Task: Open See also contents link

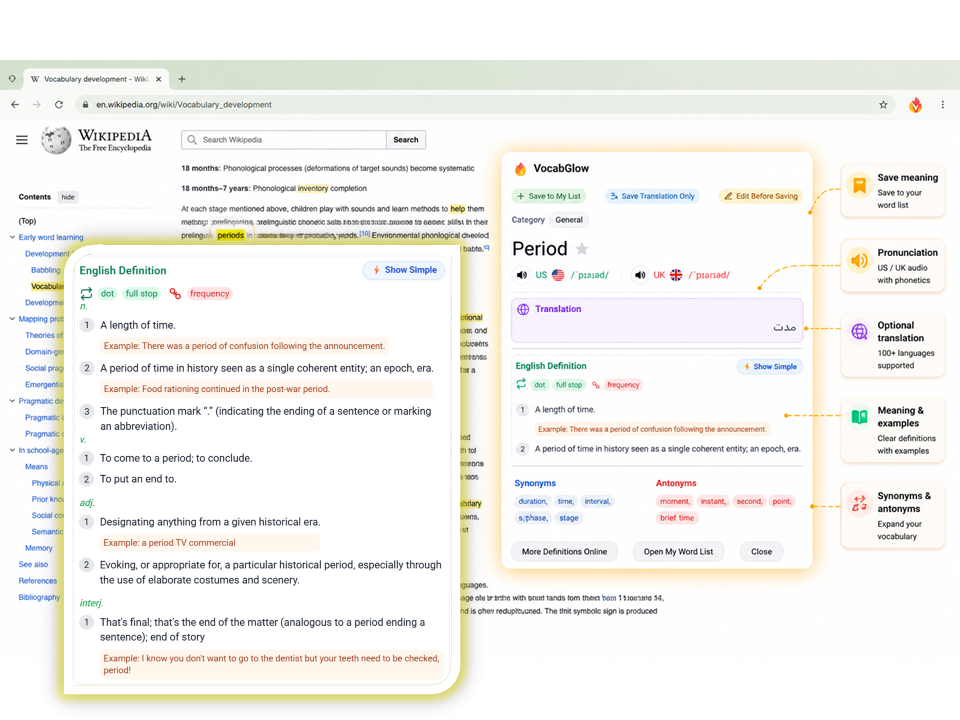Action: [x=33, y=564]
